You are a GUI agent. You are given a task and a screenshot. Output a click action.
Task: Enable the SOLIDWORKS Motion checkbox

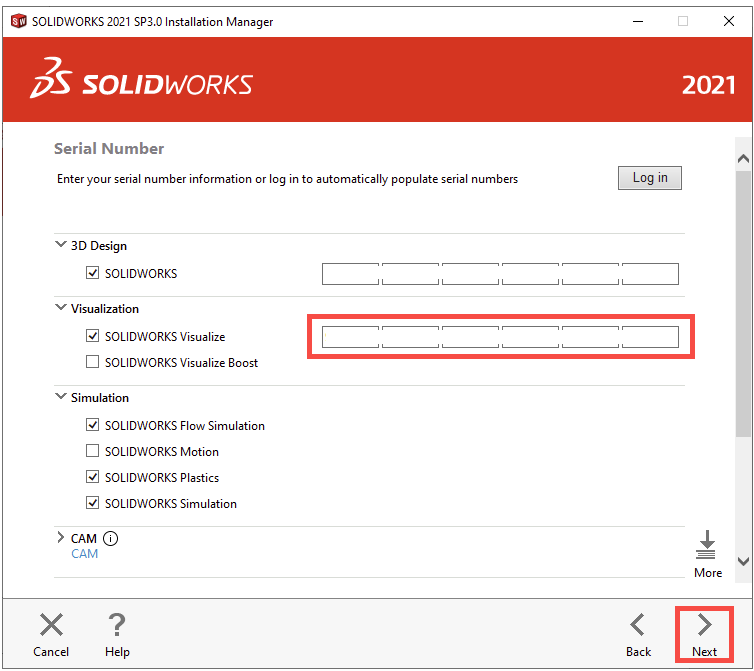93,452
